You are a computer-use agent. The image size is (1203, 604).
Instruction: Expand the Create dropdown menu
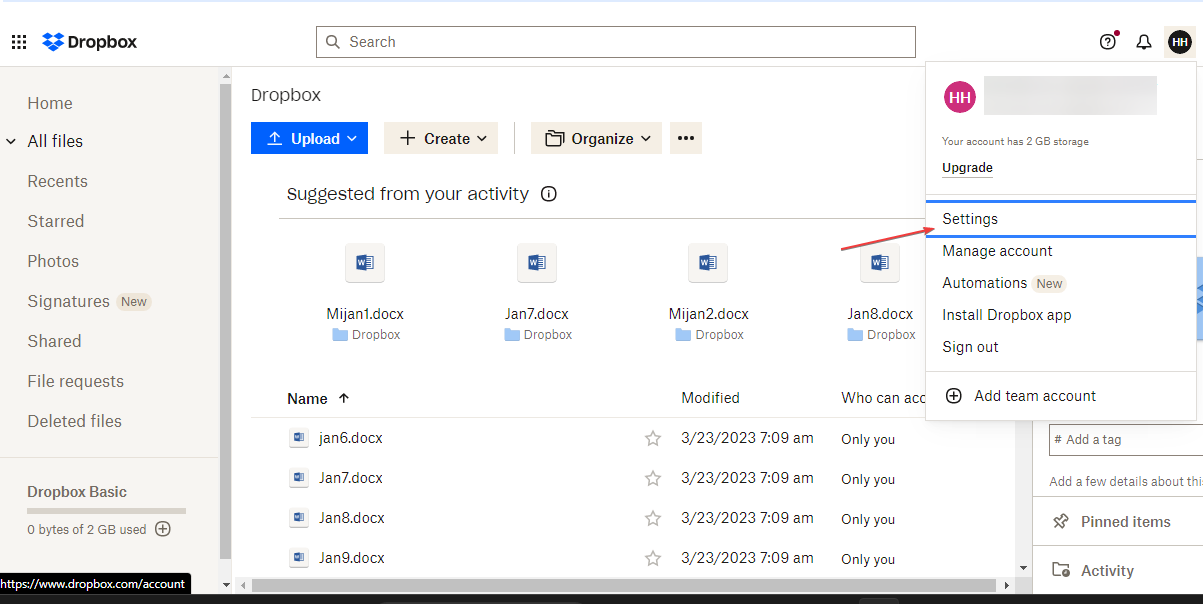(441, 139)
